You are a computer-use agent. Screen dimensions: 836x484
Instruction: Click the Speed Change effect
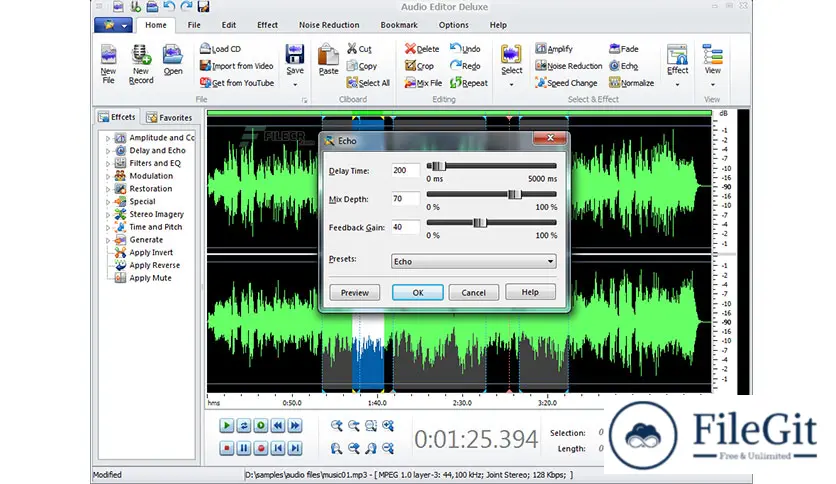[x=566, y=83]
